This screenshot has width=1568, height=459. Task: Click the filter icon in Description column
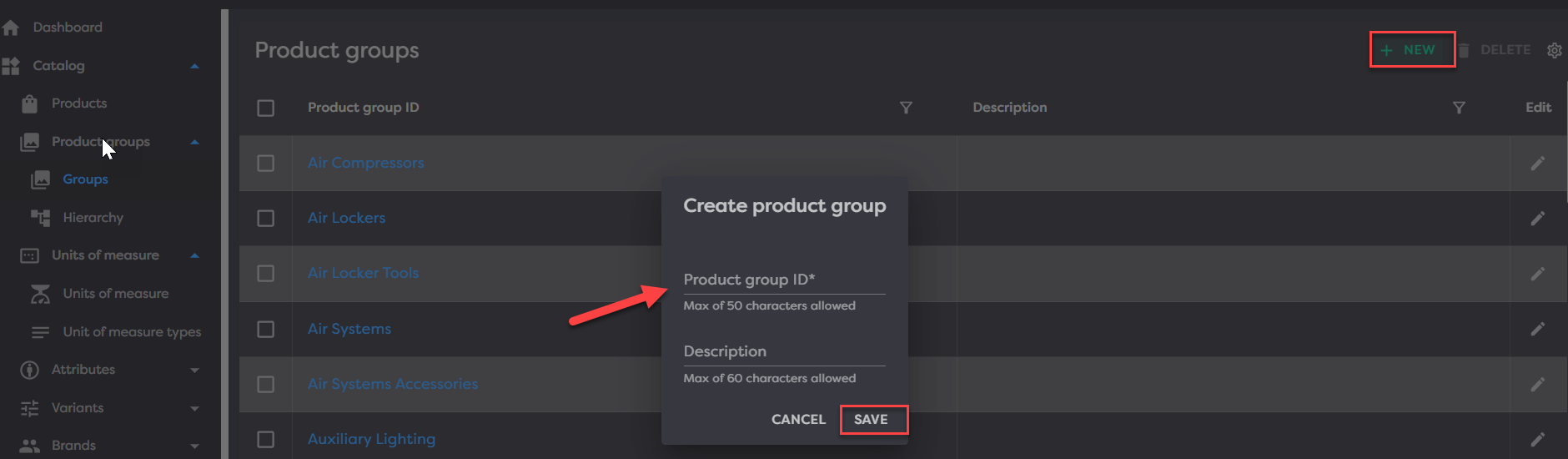[x=1459, y=108]
